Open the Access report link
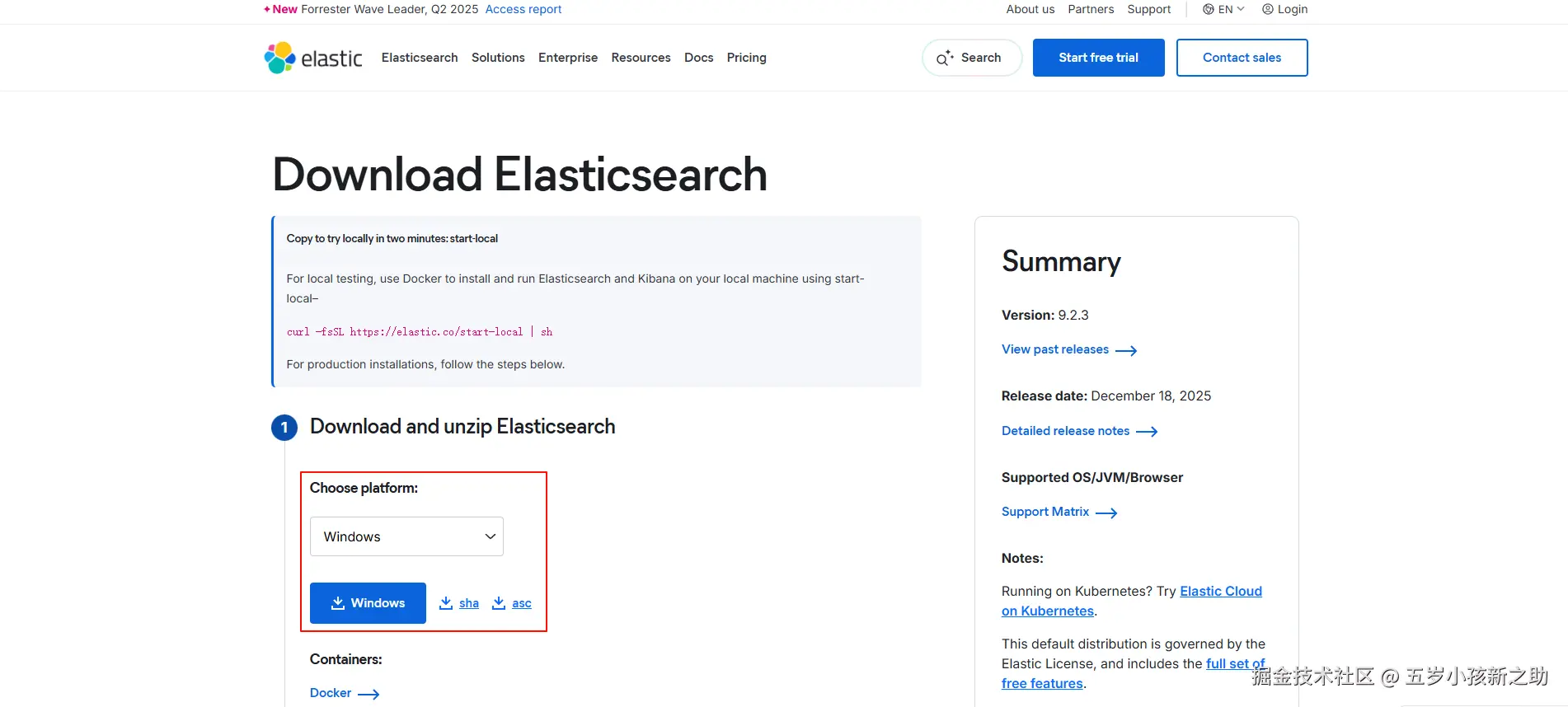1568x707 pixels. [x=523, y=9]
